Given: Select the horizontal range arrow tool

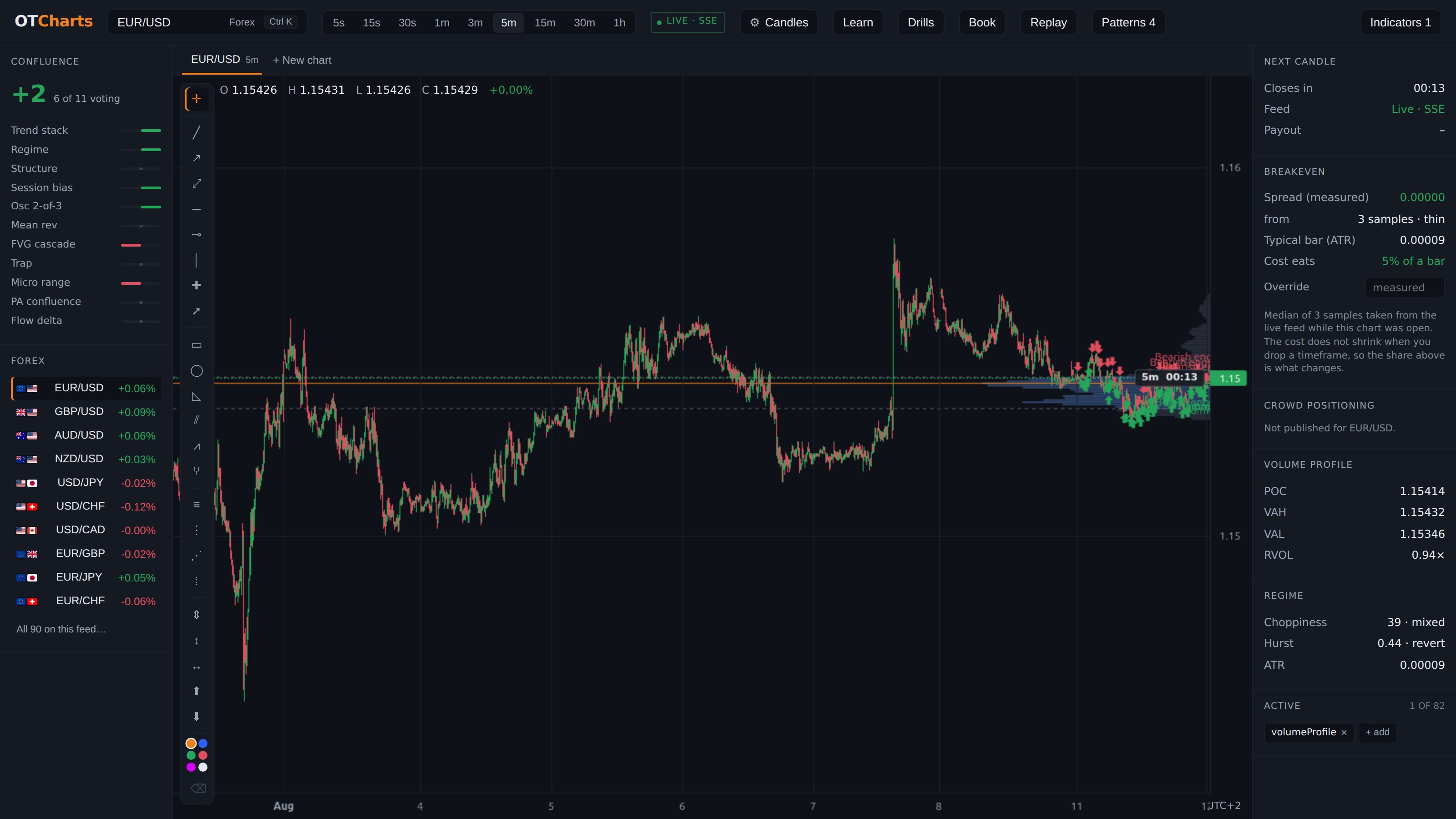Looking at the screenshot, I should 196,668.
